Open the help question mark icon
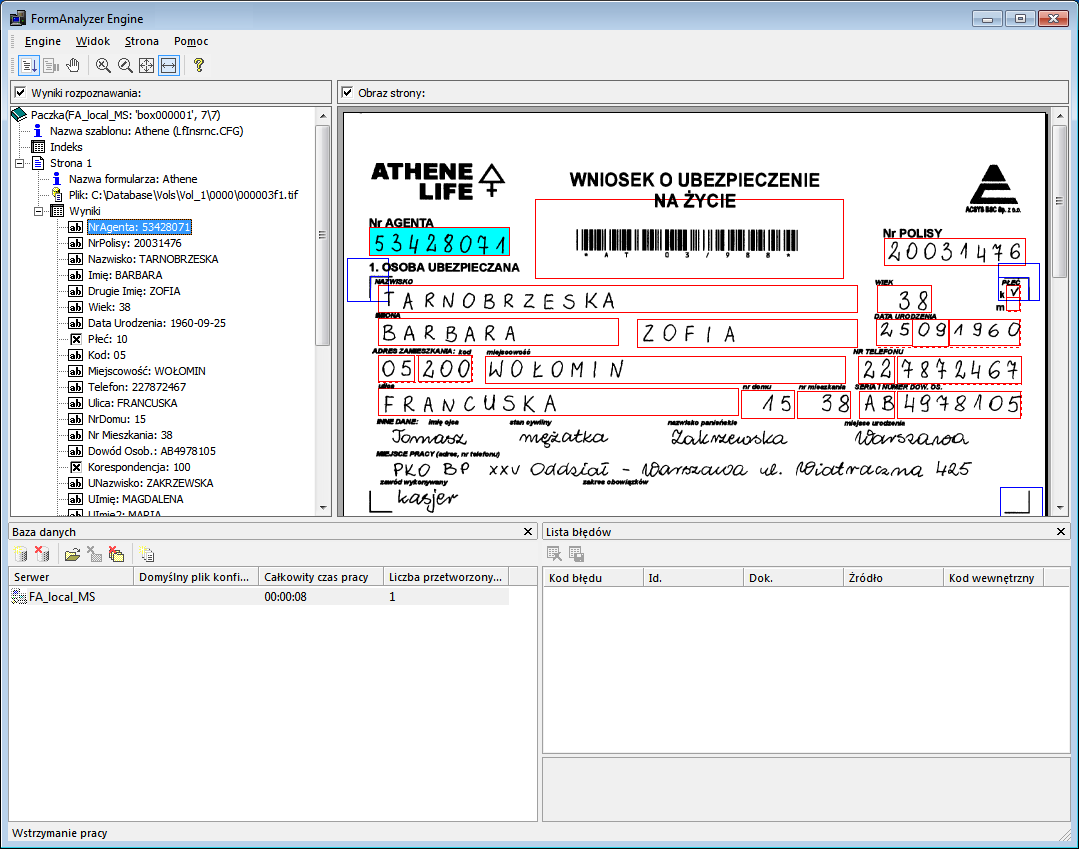1079x849 pixels. point(199,65)
